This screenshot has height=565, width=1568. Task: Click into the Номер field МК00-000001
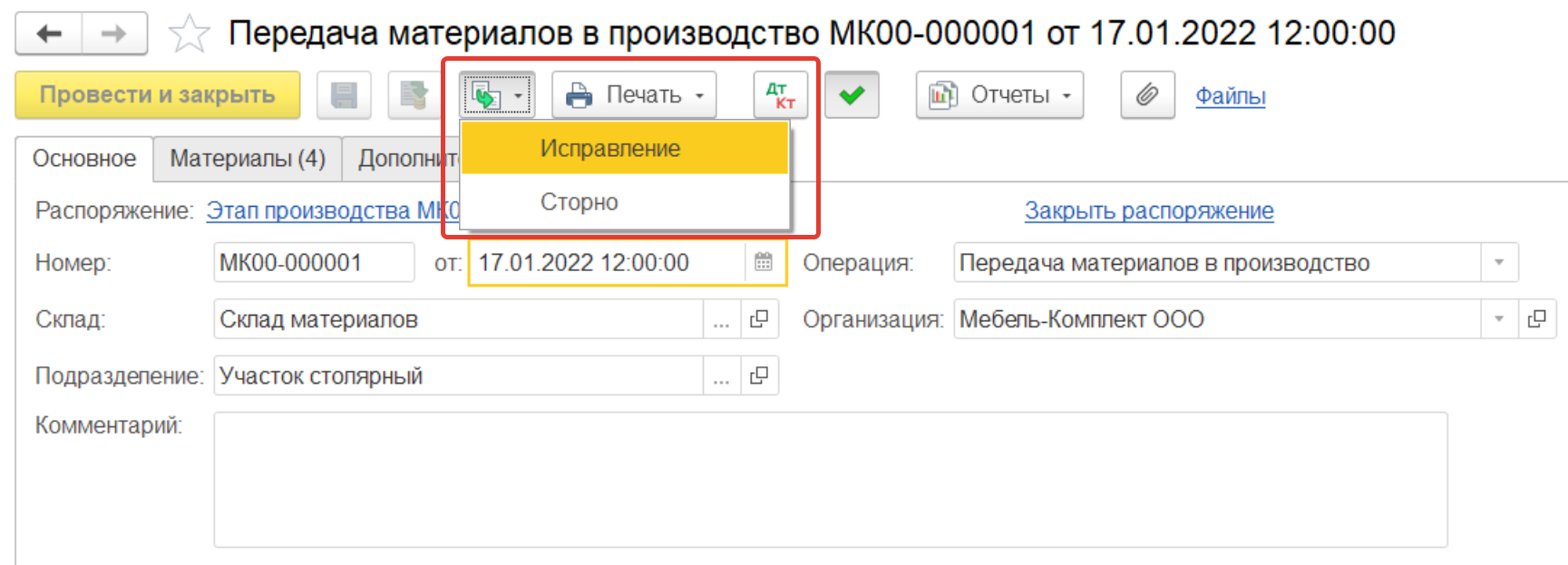click(314, 263)
